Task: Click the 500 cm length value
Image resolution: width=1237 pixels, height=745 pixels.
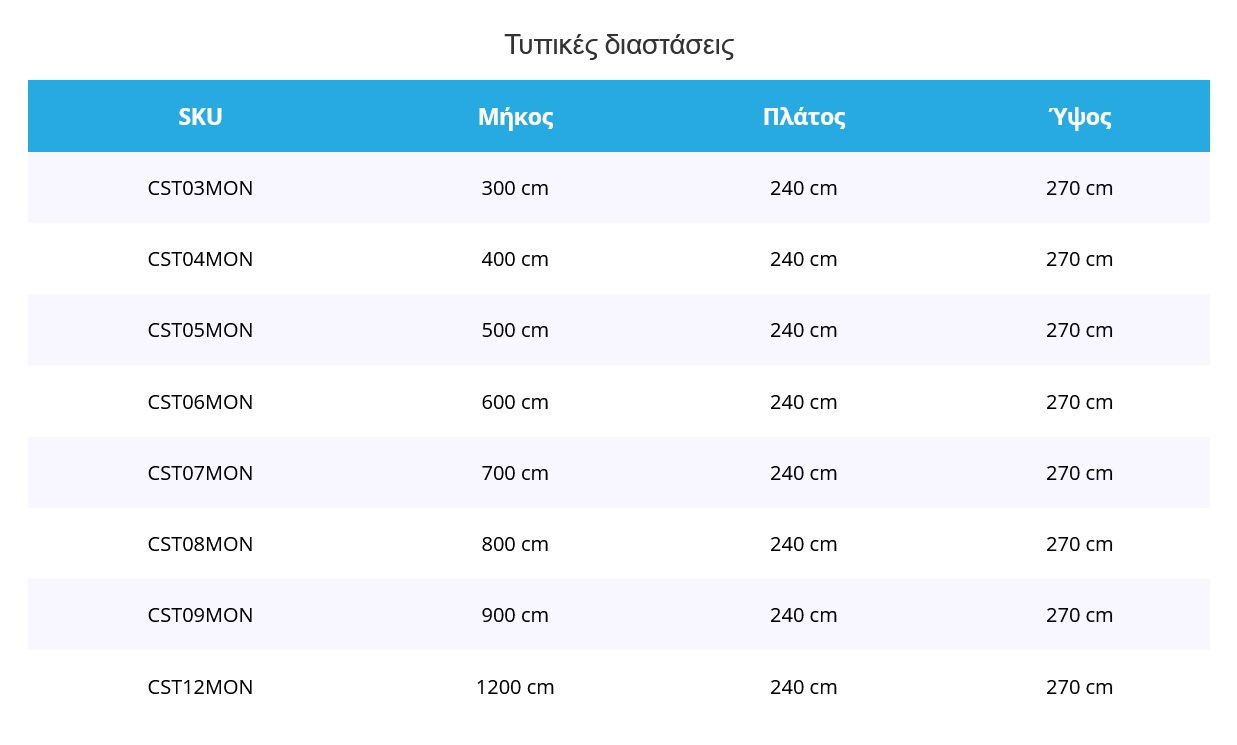Action: pos(515,330)
